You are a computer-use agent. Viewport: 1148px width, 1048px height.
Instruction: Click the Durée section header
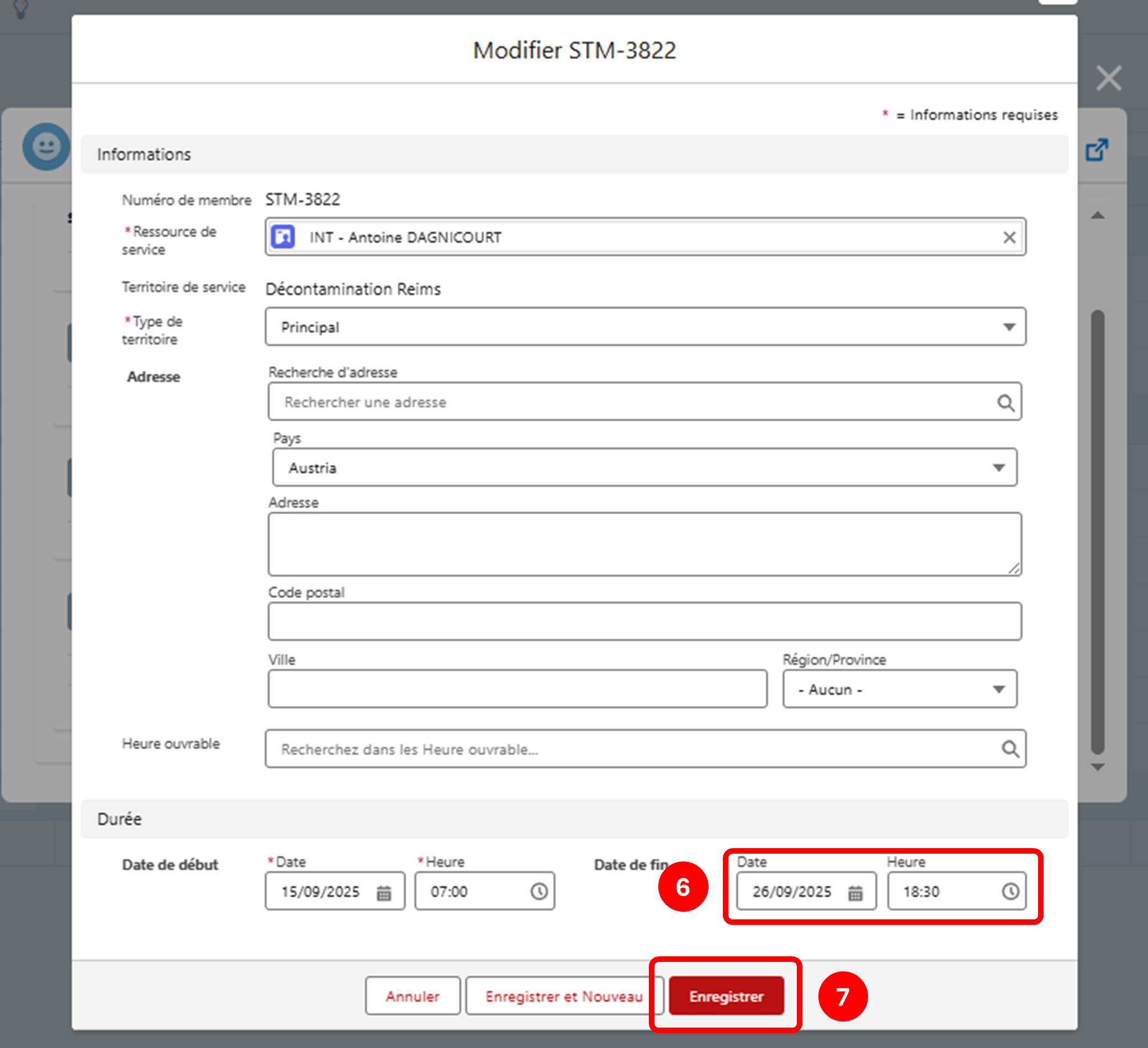(x=574, y=819)
